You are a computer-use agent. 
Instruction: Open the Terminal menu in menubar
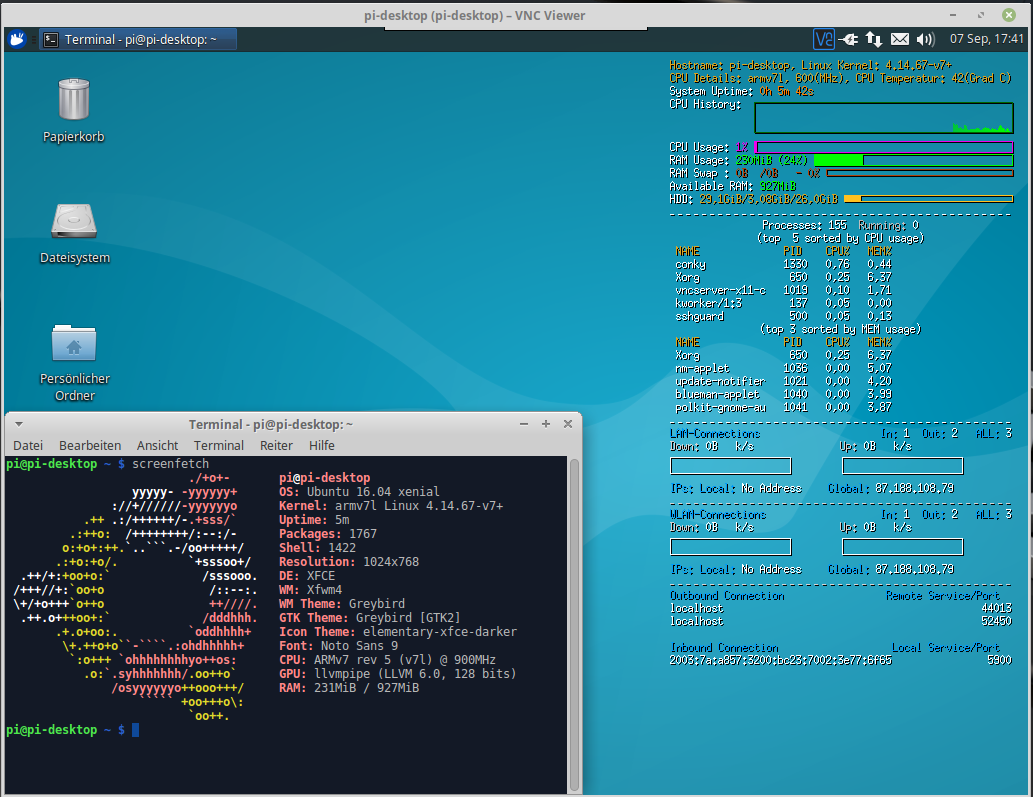pyautogui.click(x=218, y=445)
